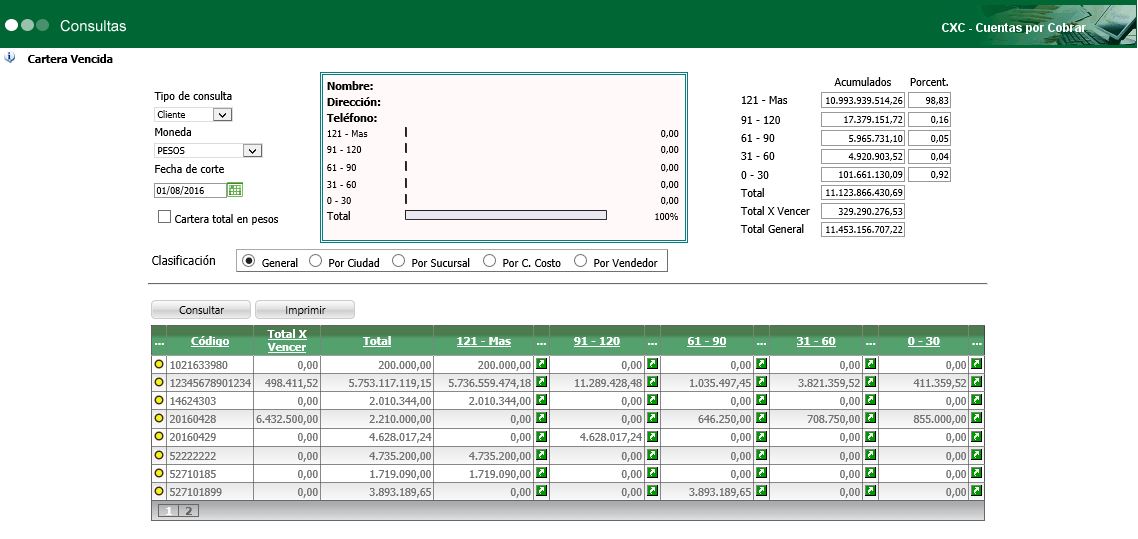Click the 0 - 30 Acumulados value field

[862, 175]
